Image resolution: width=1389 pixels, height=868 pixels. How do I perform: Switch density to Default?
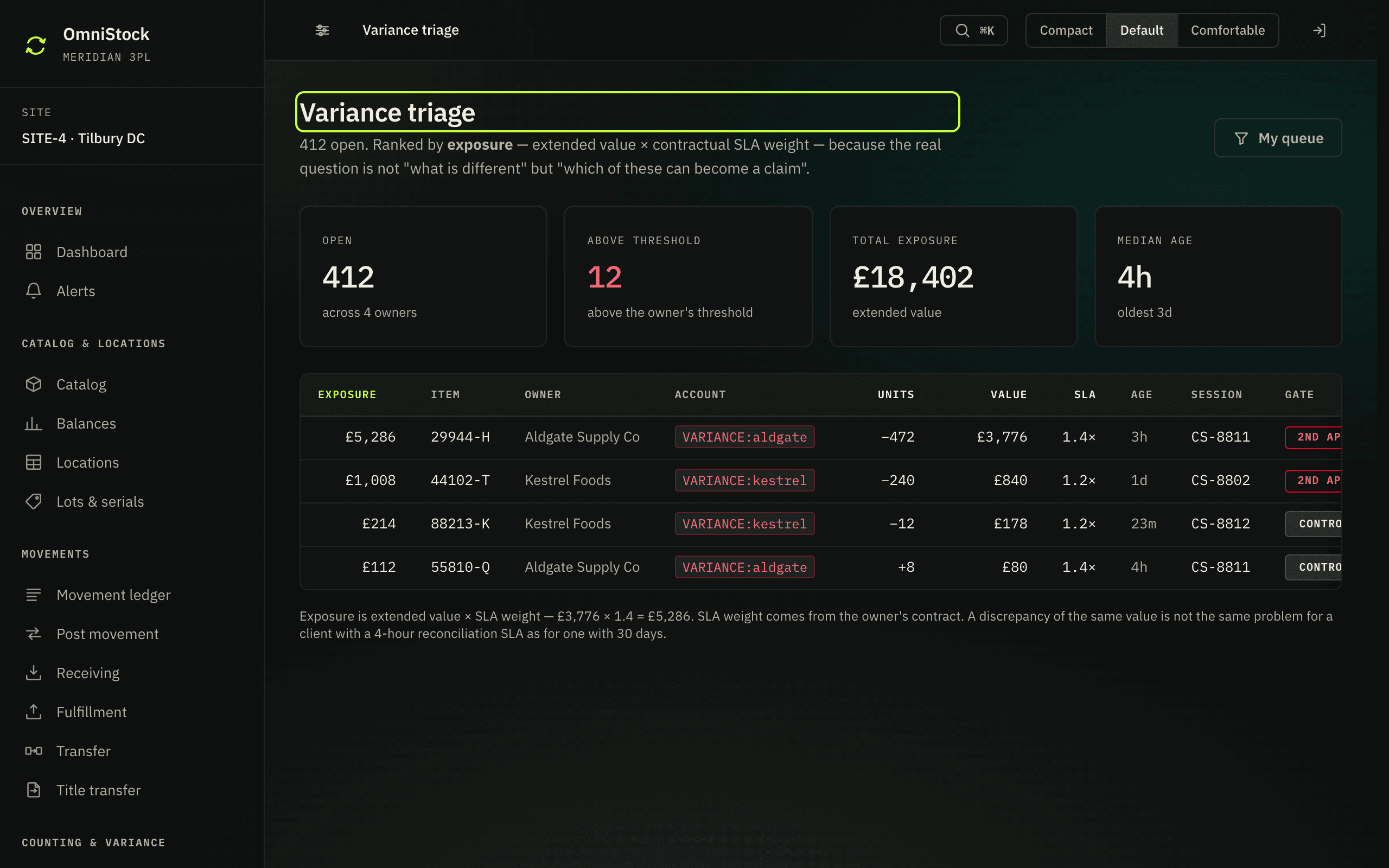1142,30
